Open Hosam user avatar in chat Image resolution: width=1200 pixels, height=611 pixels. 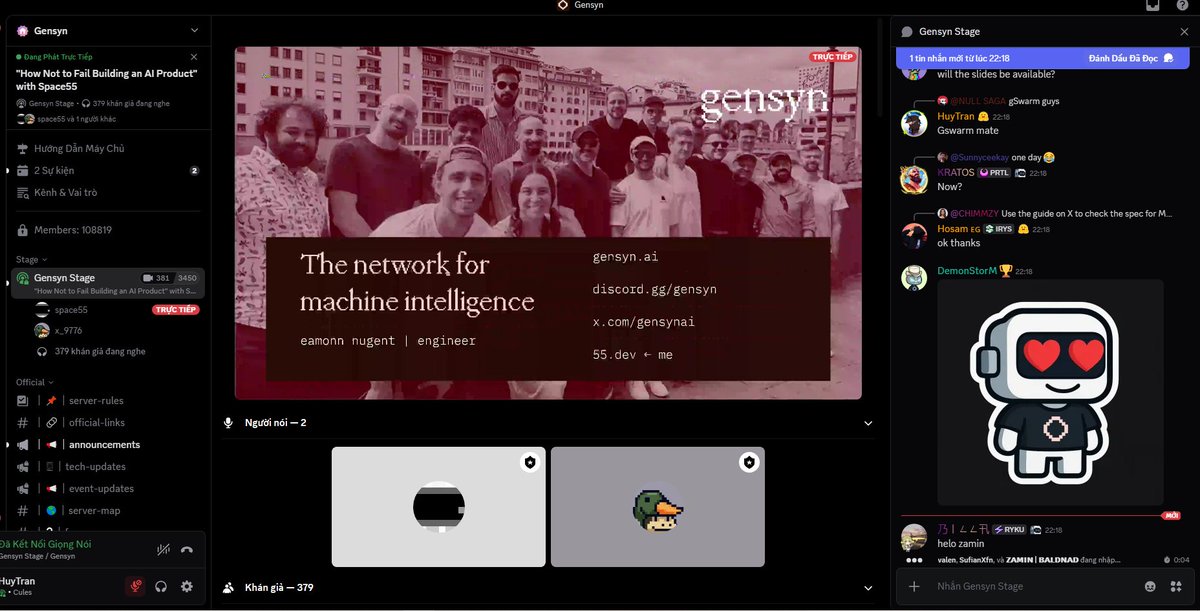click(x=914, y=235)
